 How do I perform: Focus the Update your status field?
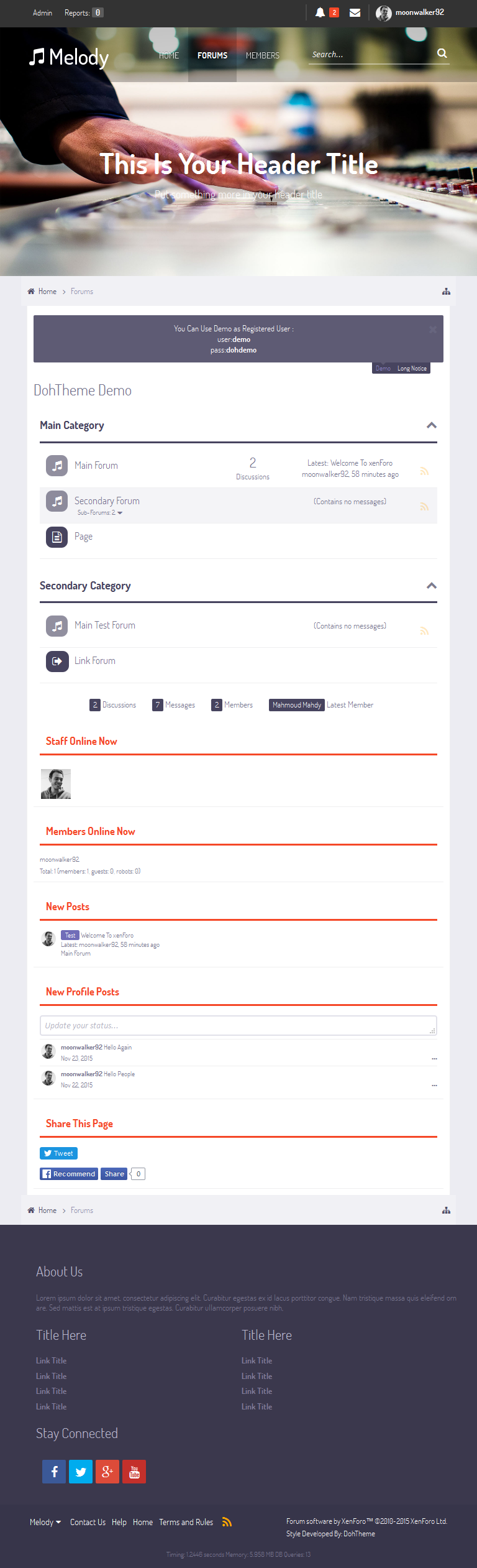[x=238, y=1025]
